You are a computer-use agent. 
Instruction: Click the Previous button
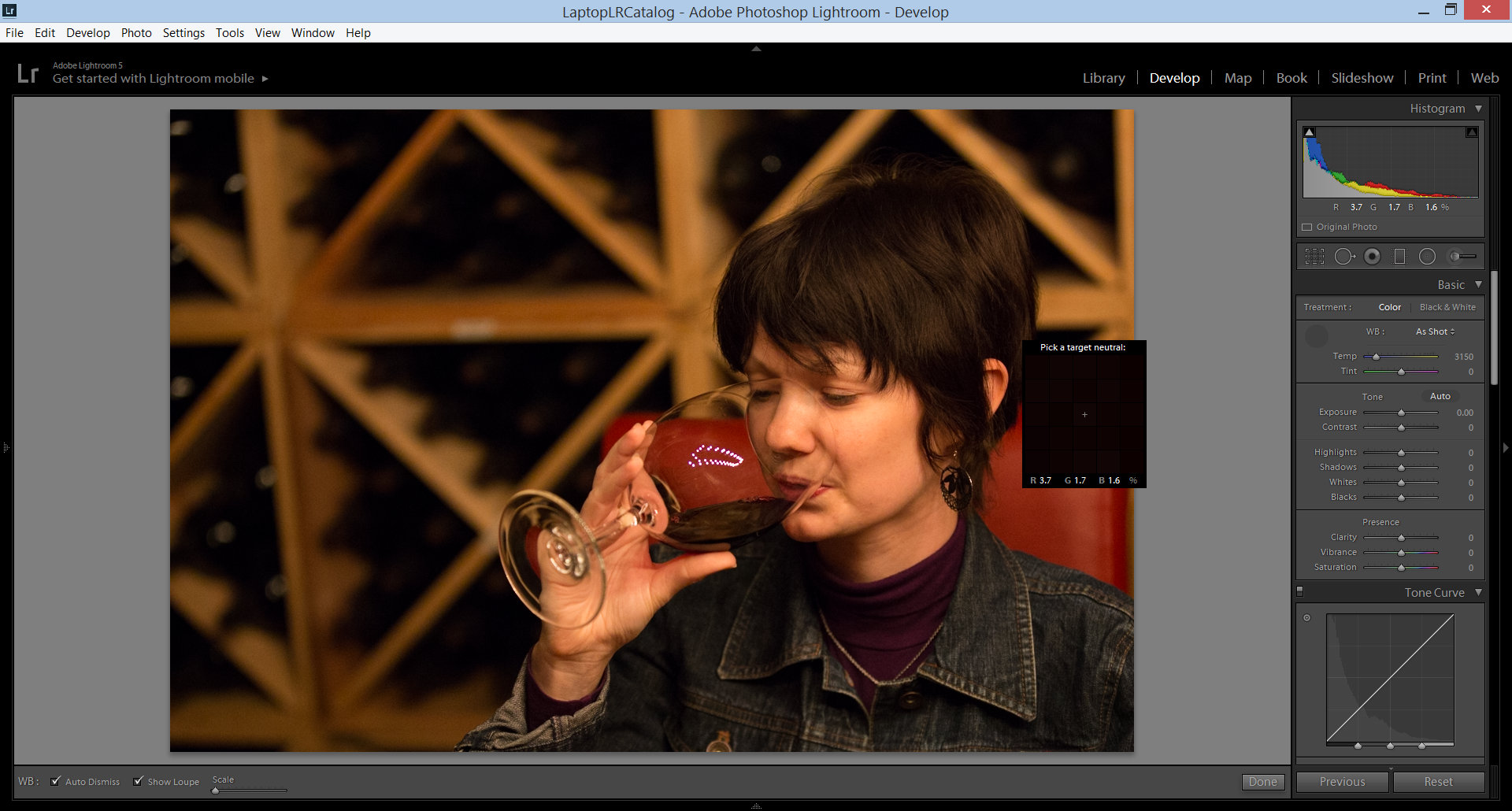pos(1343,782)
